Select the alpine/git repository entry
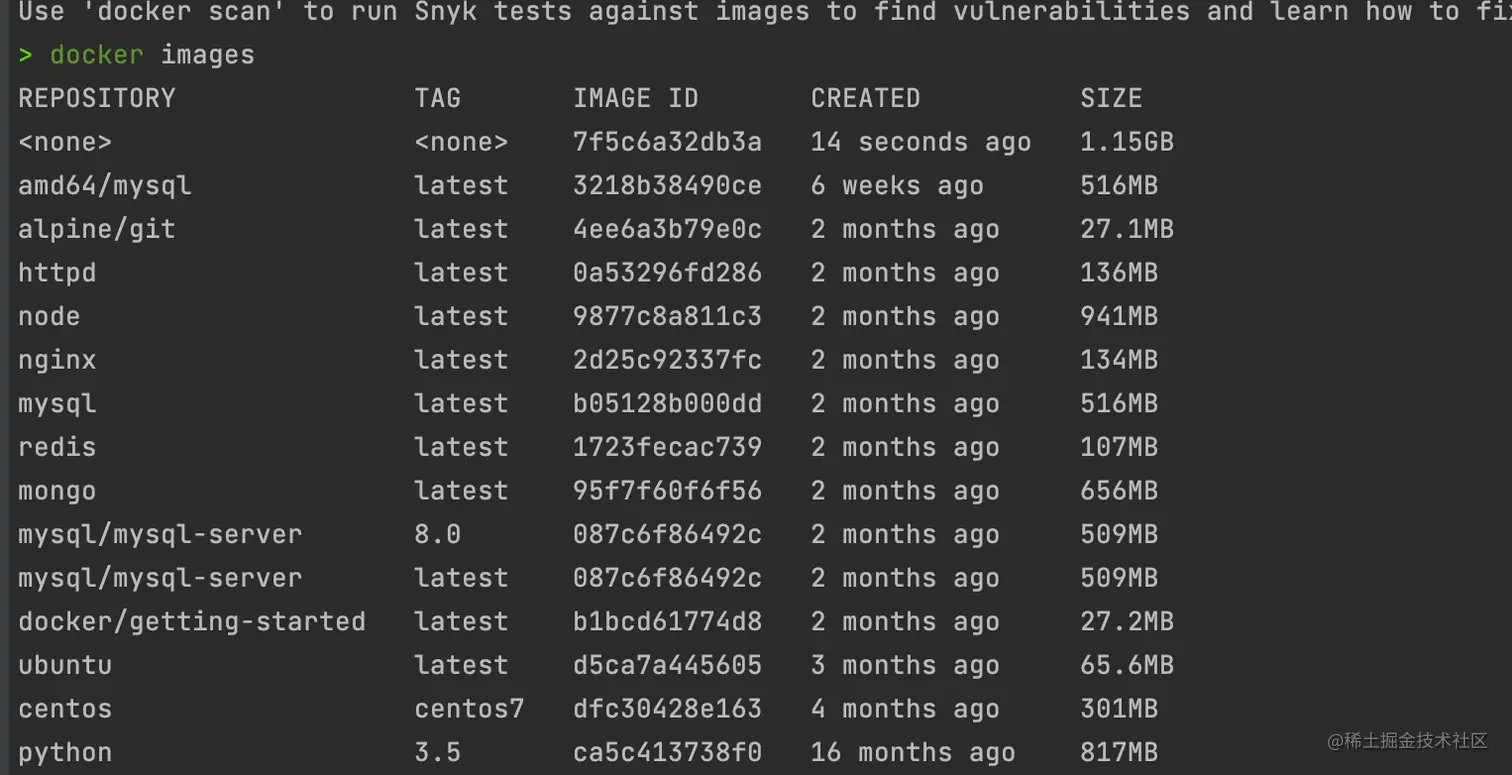The width and height of the screenshot is (1512, 775). point(97,229)
